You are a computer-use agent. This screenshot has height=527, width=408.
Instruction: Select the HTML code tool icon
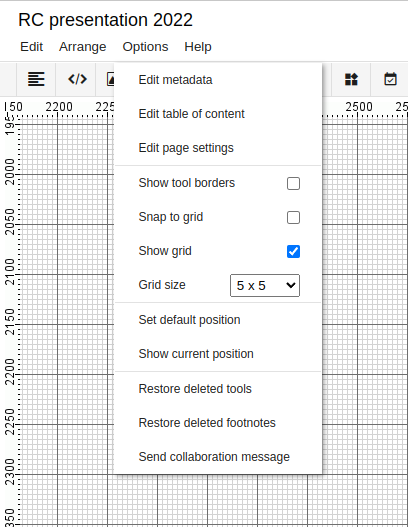77,79
